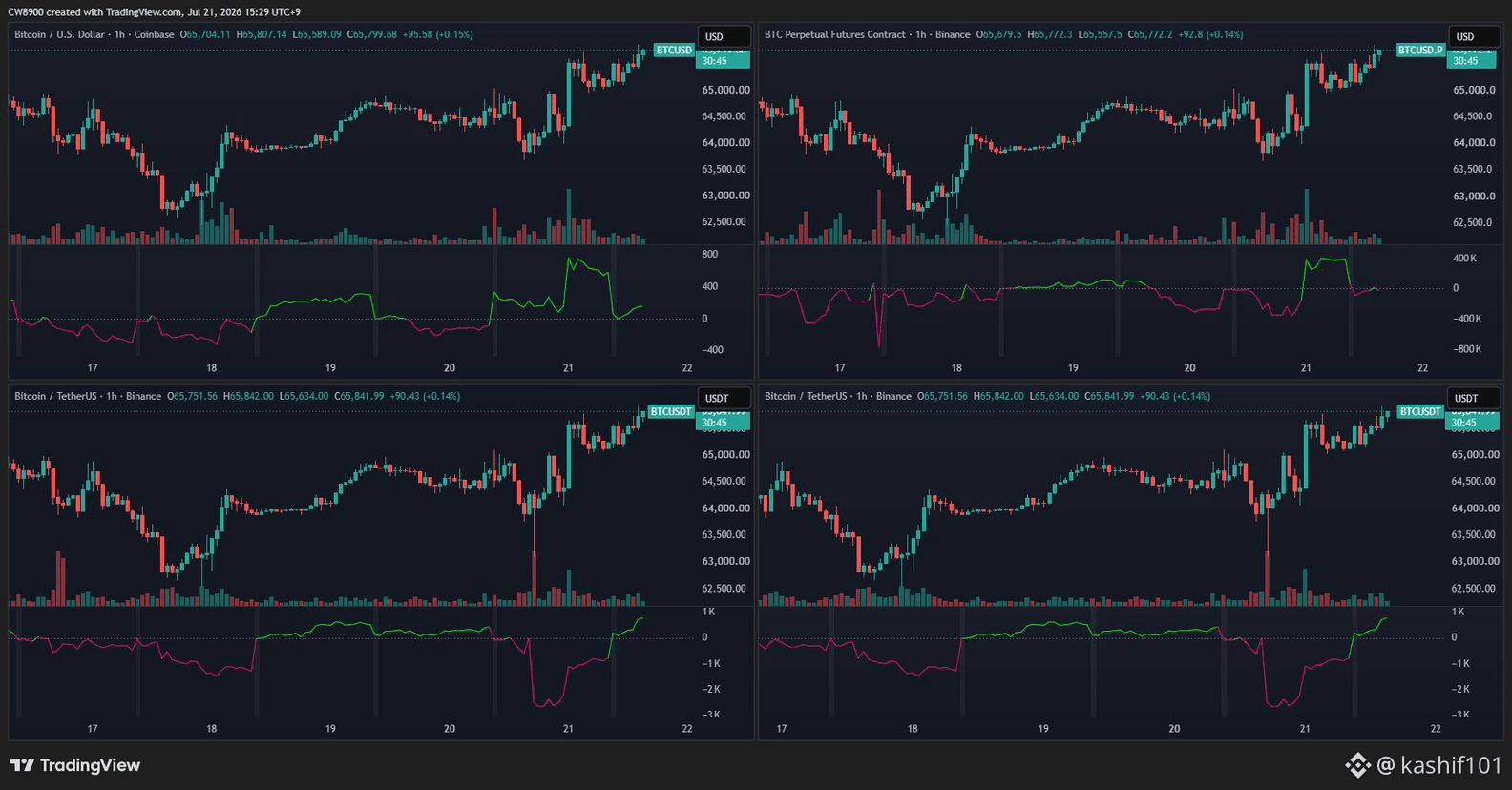Click the low value L65,557.5
The image size is (1512, 790).
click(x=1101, y=34)
